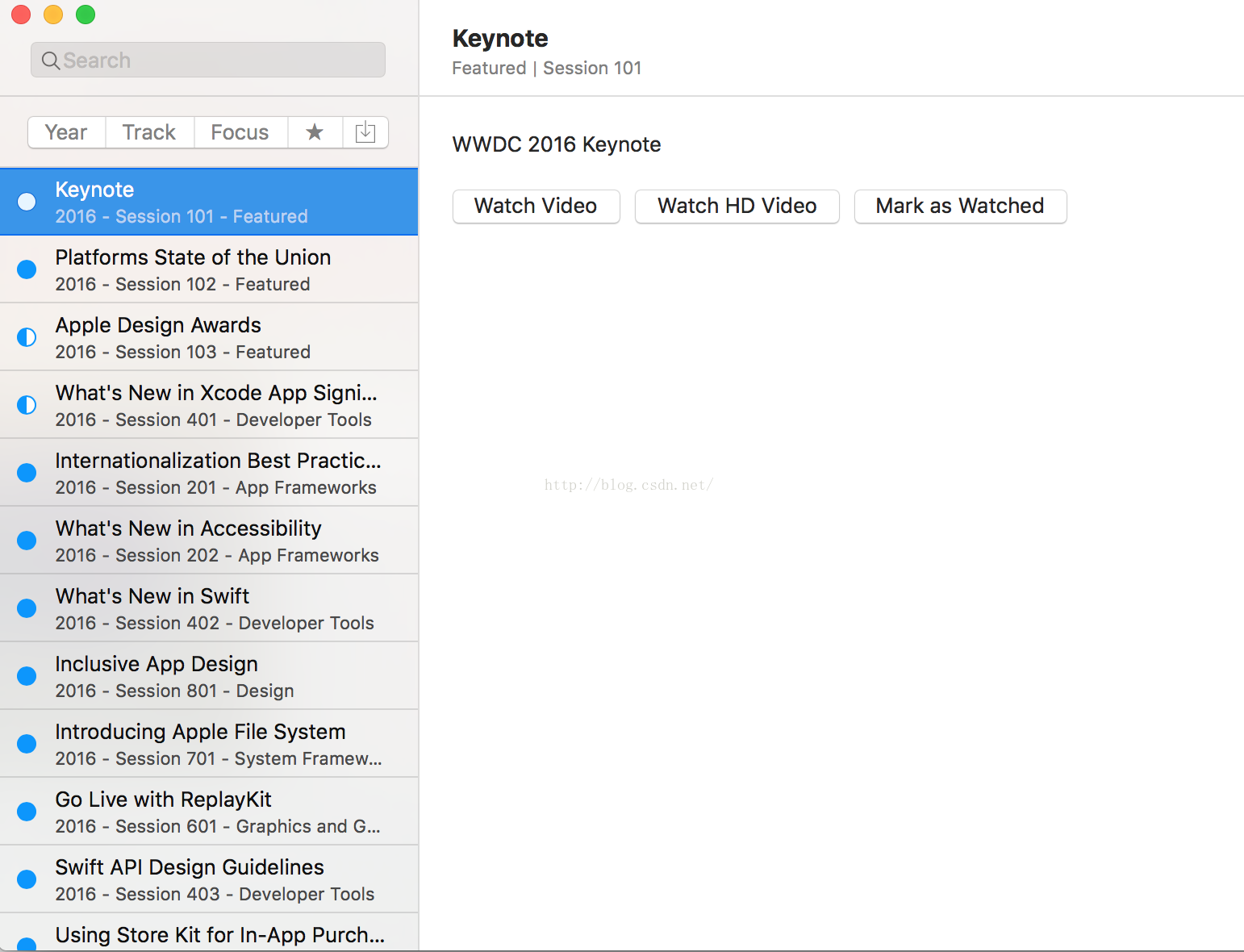Viewport: 1244px width, 952px height.
Task: Click the WWDC 2016 Keynote description text
Action: tap(557, 144)
